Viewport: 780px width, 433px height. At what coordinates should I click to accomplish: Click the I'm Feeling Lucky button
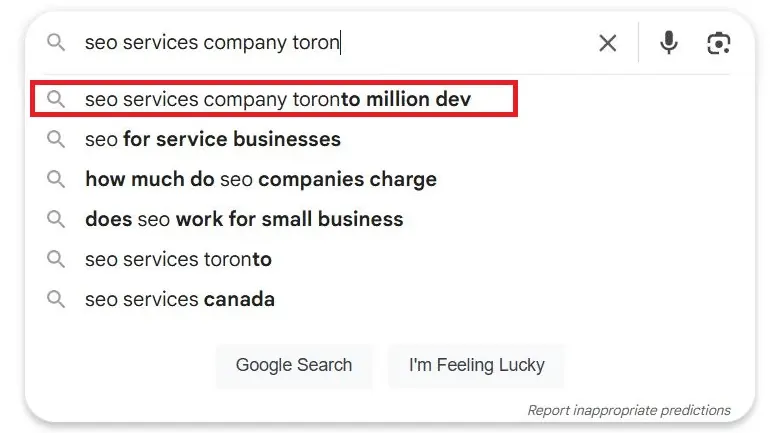click(477, 365)
